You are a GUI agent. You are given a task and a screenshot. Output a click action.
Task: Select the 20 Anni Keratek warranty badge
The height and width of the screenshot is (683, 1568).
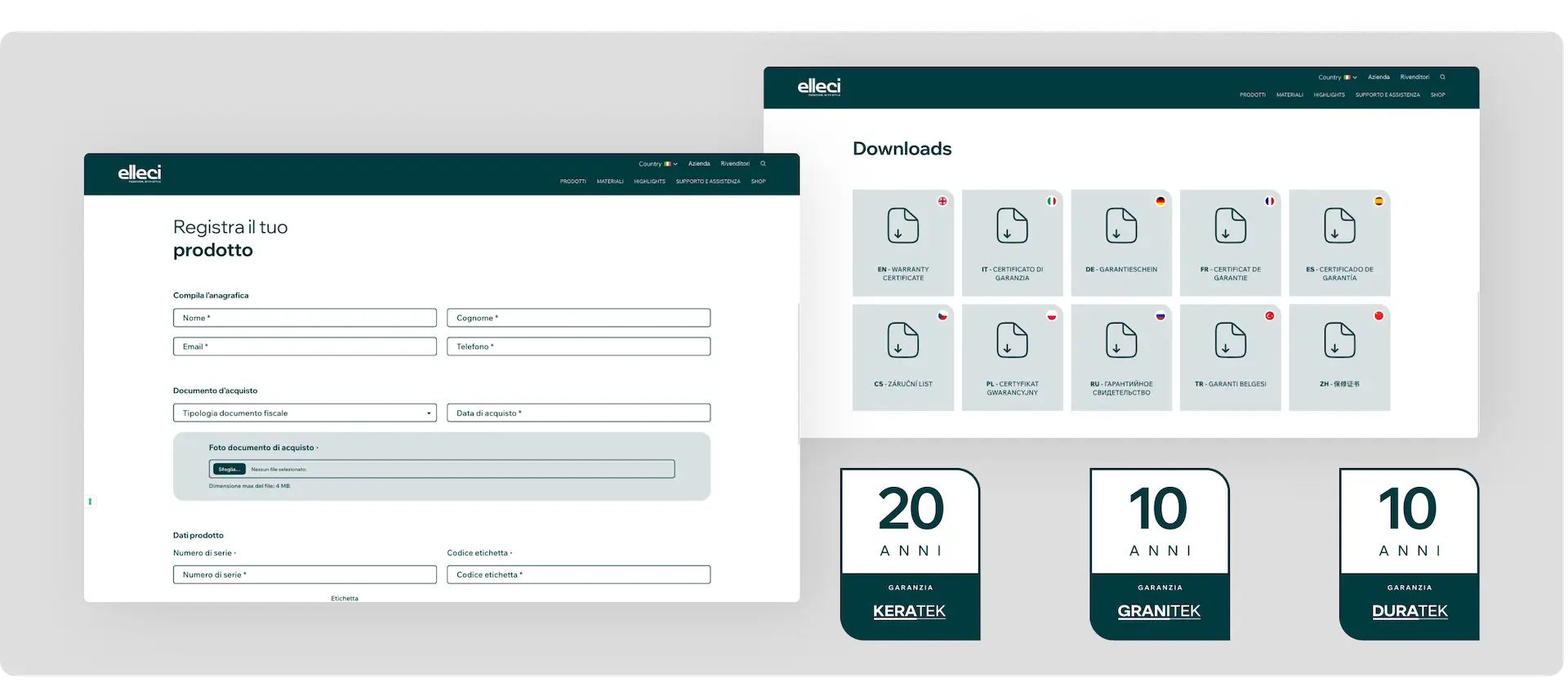click(x=910, y=554)
